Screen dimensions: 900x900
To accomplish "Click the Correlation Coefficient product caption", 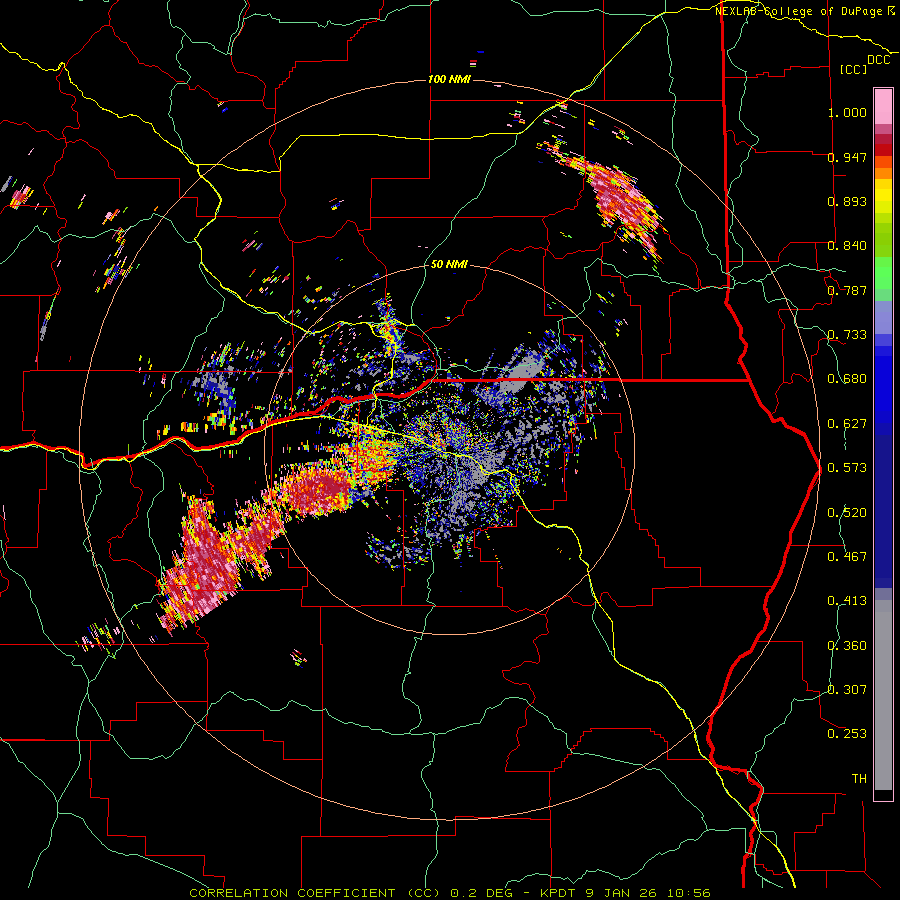I will click(x=314, y=893).
